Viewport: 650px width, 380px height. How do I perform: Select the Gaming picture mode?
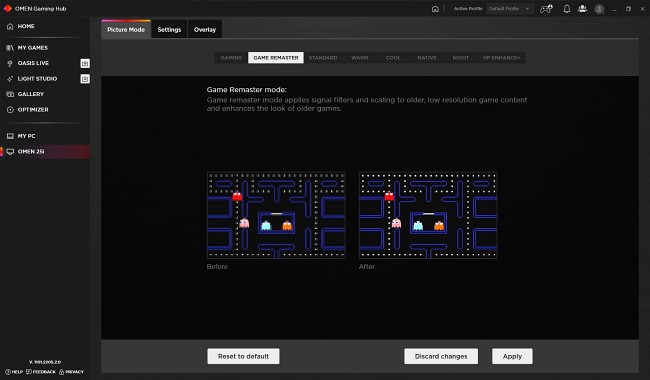pos(231,58)
